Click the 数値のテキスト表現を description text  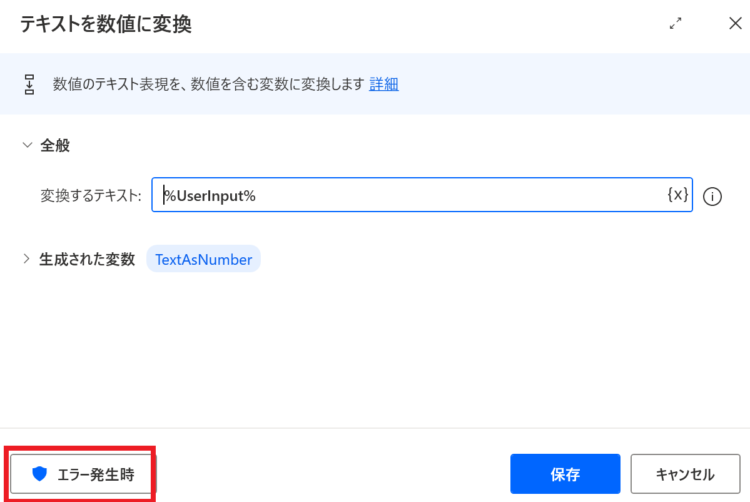click(x=209, y=84)
